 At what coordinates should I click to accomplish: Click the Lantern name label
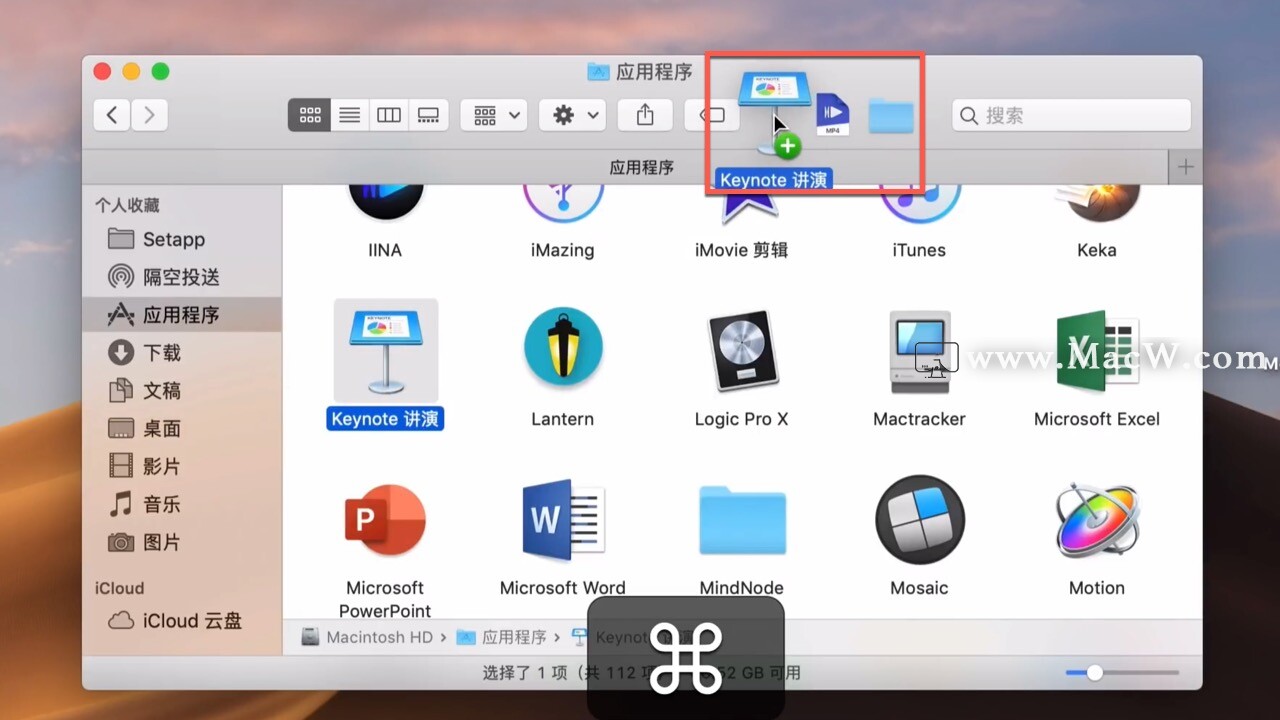[x=563, y=419]
